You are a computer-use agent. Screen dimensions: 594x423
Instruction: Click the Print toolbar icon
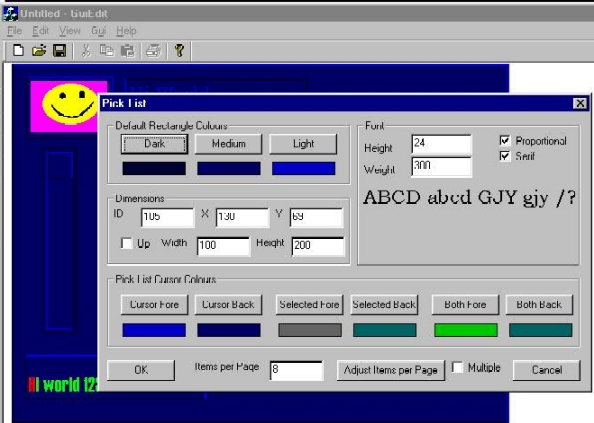(x=153, y=50)
